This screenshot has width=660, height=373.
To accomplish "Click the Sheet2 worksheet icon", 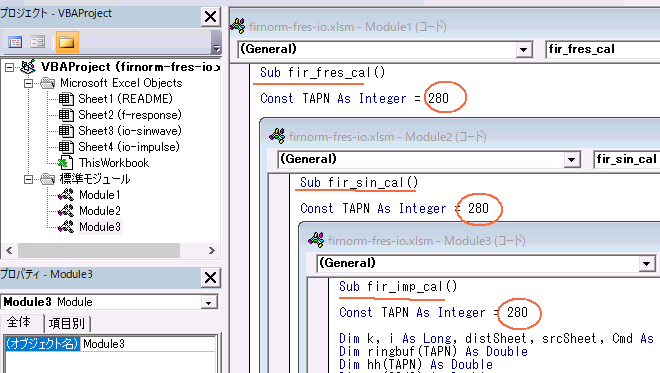I will tap(66, 115).
